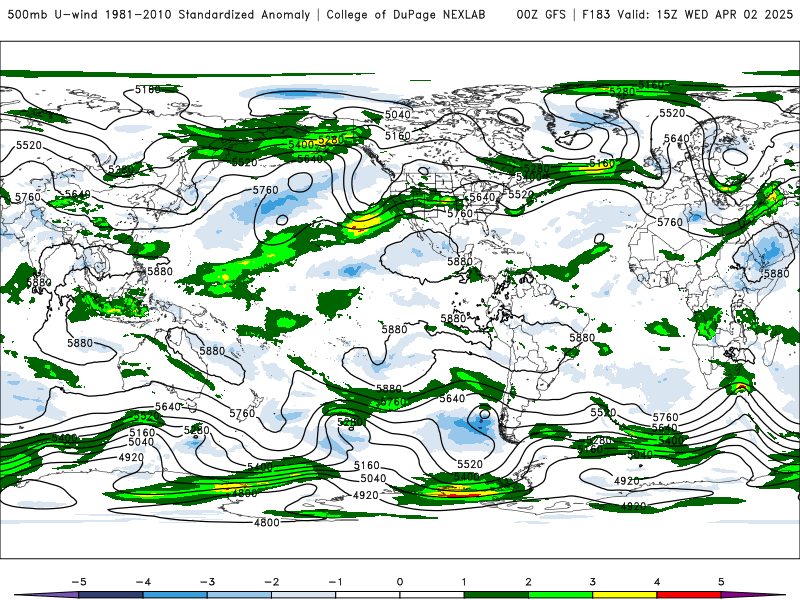This screenshot has width=800, height=600.
Task: Click the "College of DuPage NEXLAB" title text
Action: click(x=406, y=14)
